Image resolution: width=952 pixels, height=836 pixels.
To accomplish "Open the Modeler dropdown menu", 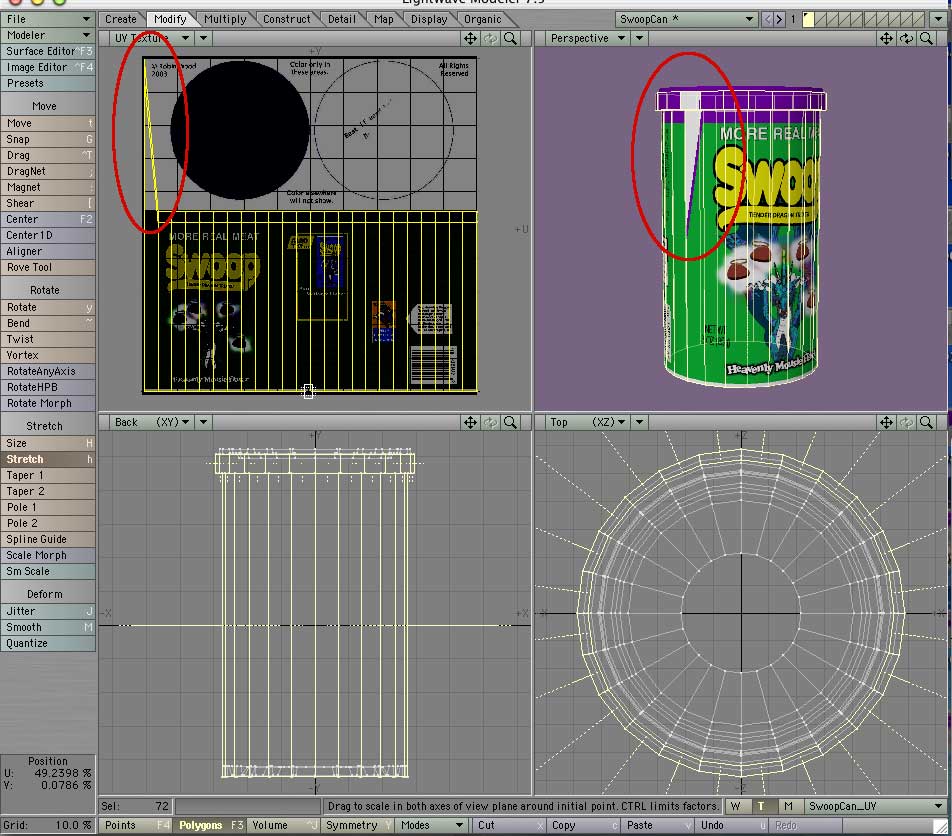I will [48, 35].
